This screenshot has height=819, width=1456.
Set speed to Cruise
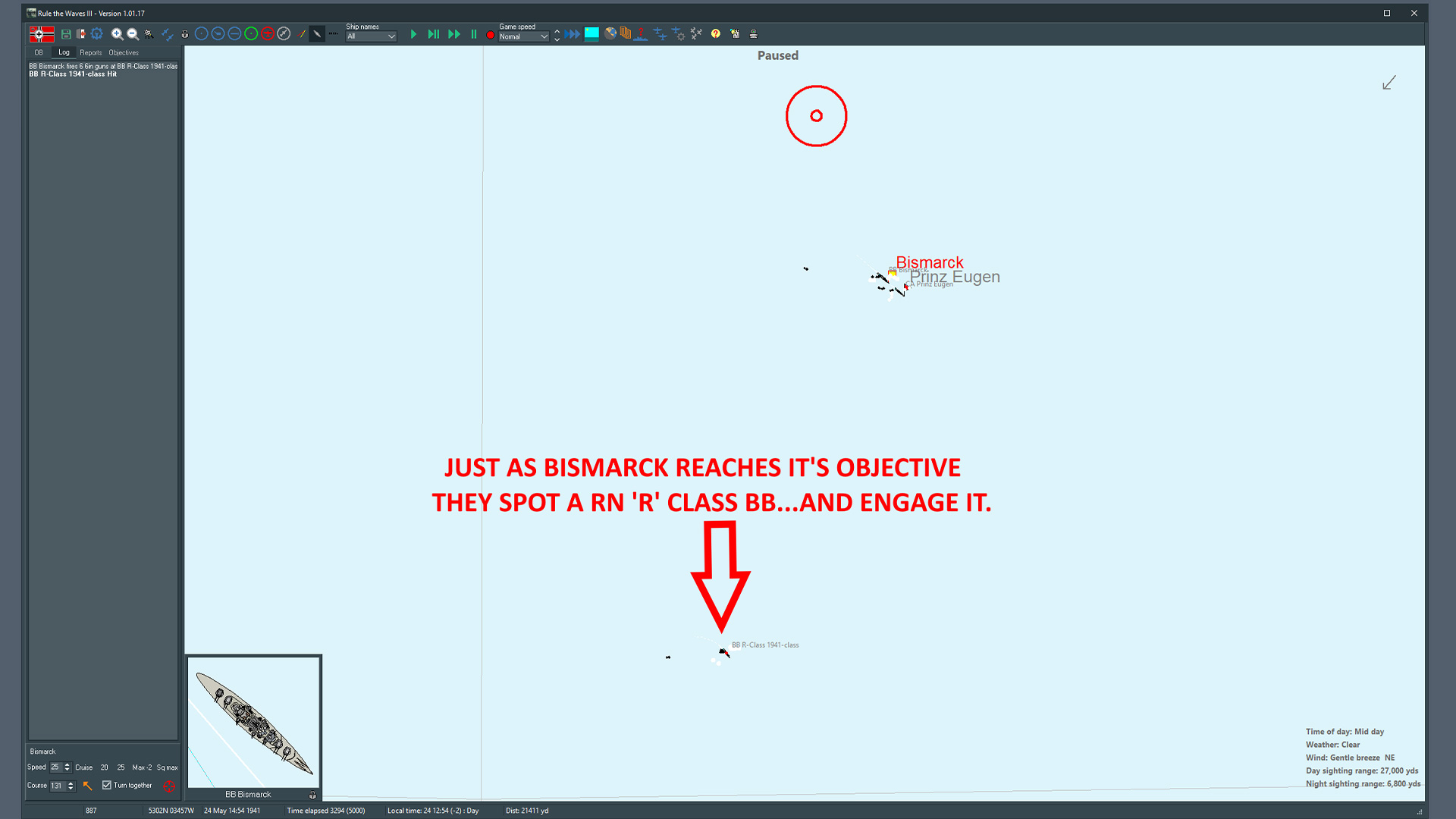click(83, 767)
